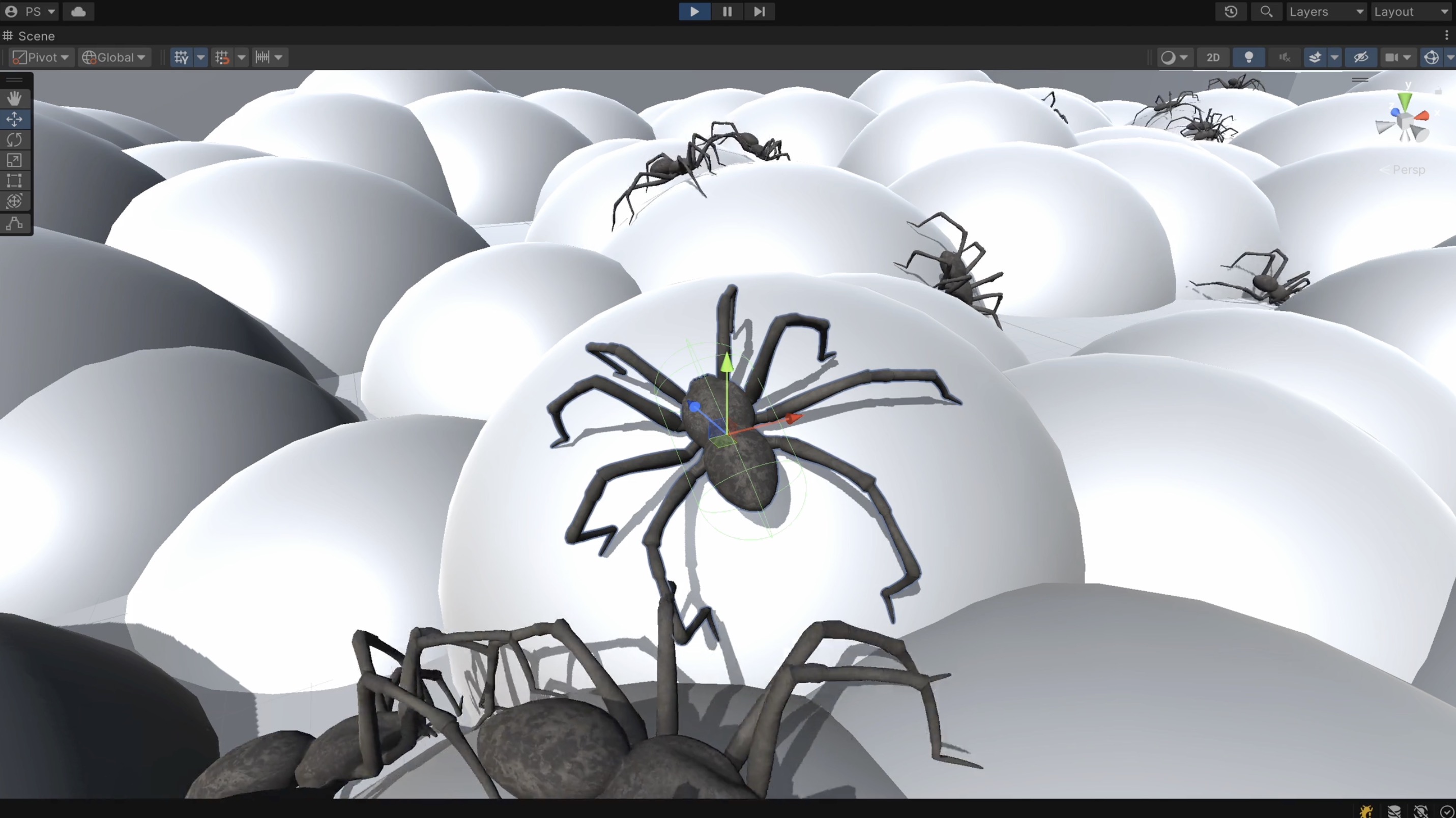Toggle hidden objects scene visibility
Viewport: 1456px width, 818px height.
coord(1361,57)
